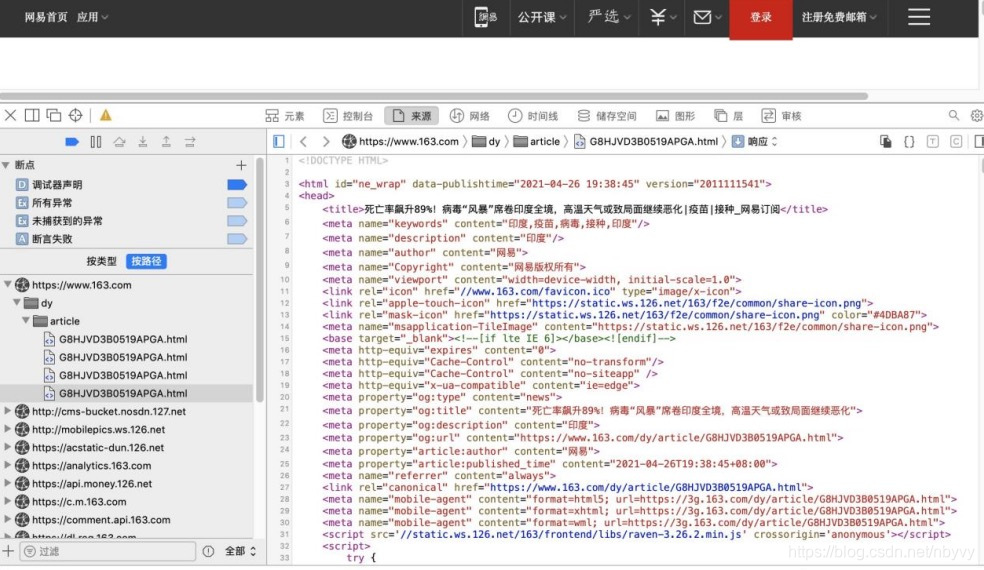Open the 应用 dropdown in page header
The height and width of the screenshot is (570, 984).
(92, 17)
